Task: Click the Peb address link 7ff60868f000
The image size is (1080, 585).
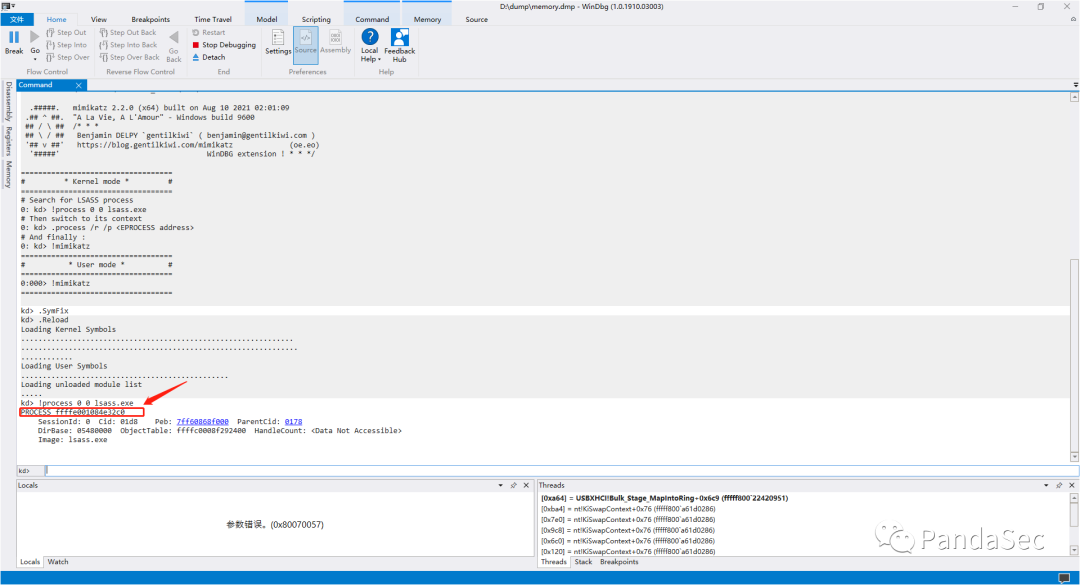Action: tap(202, 422)
